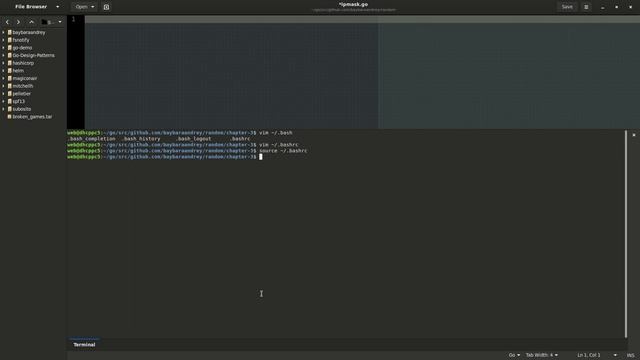Go back in the file browser
The image size is (640, 360).
coord(7,22)
